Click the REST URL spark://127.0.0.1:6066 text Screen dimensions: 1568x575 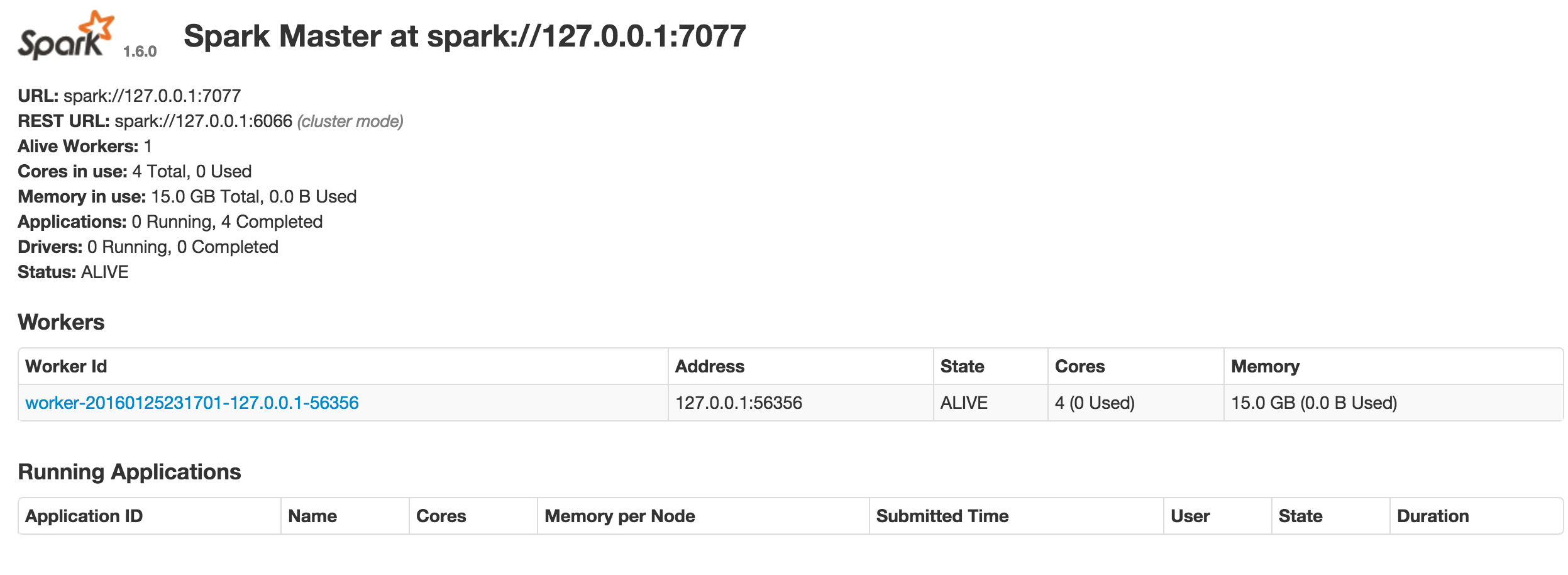coord(203,121)
